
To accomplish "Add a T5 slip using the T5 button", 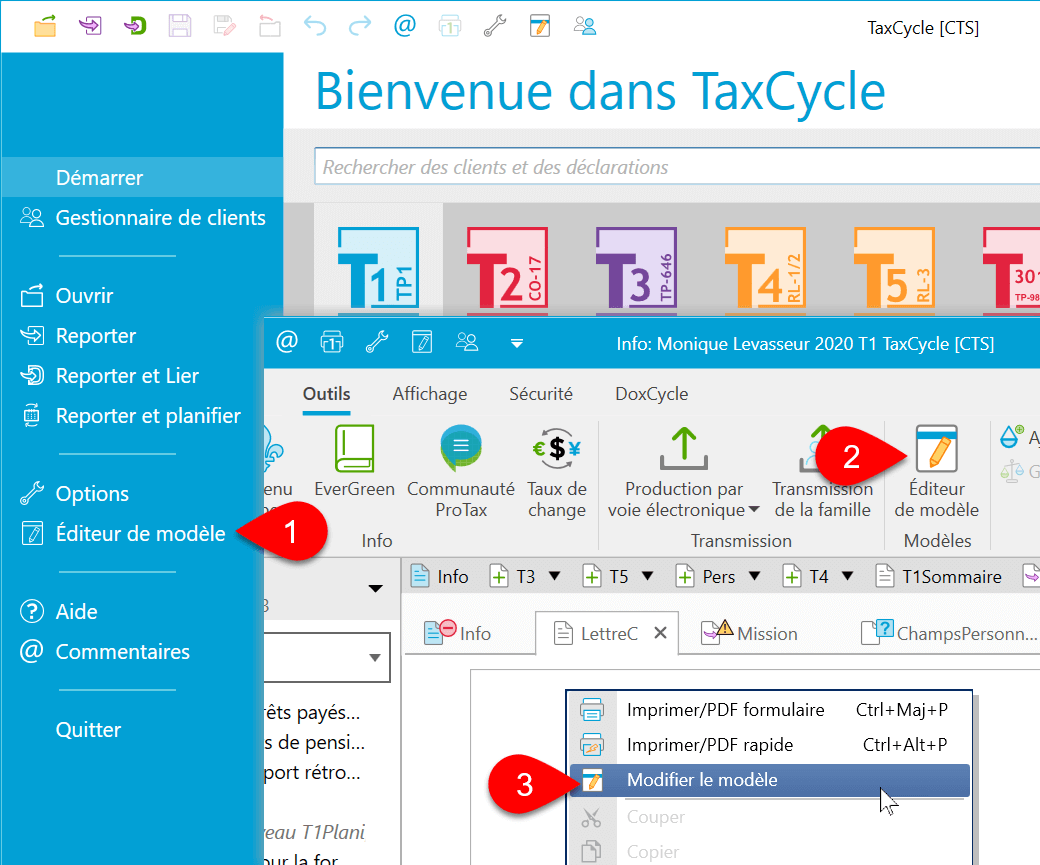I will tap(605, 576).
